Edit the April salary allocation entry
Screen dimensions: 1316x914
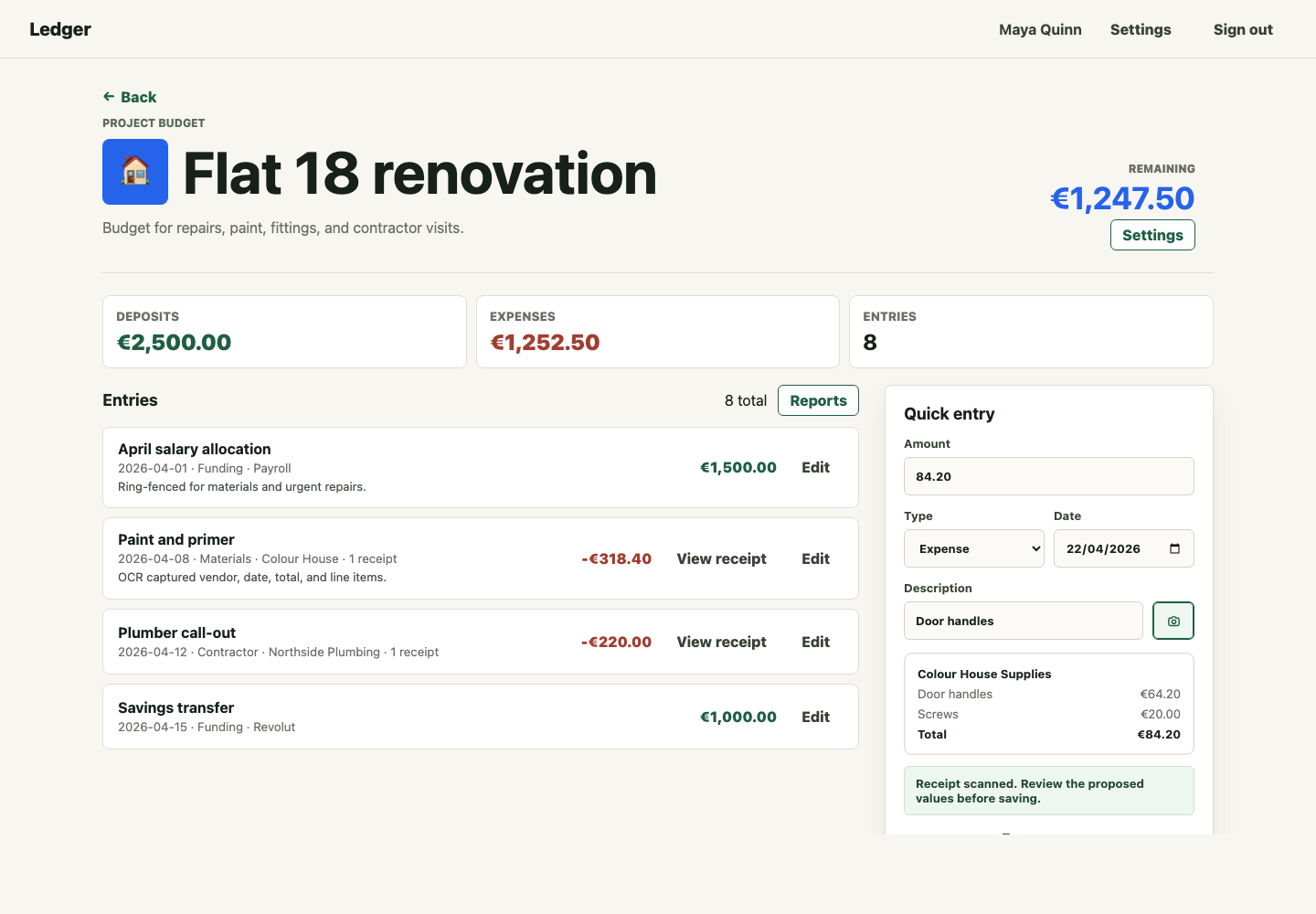point(815,467)
